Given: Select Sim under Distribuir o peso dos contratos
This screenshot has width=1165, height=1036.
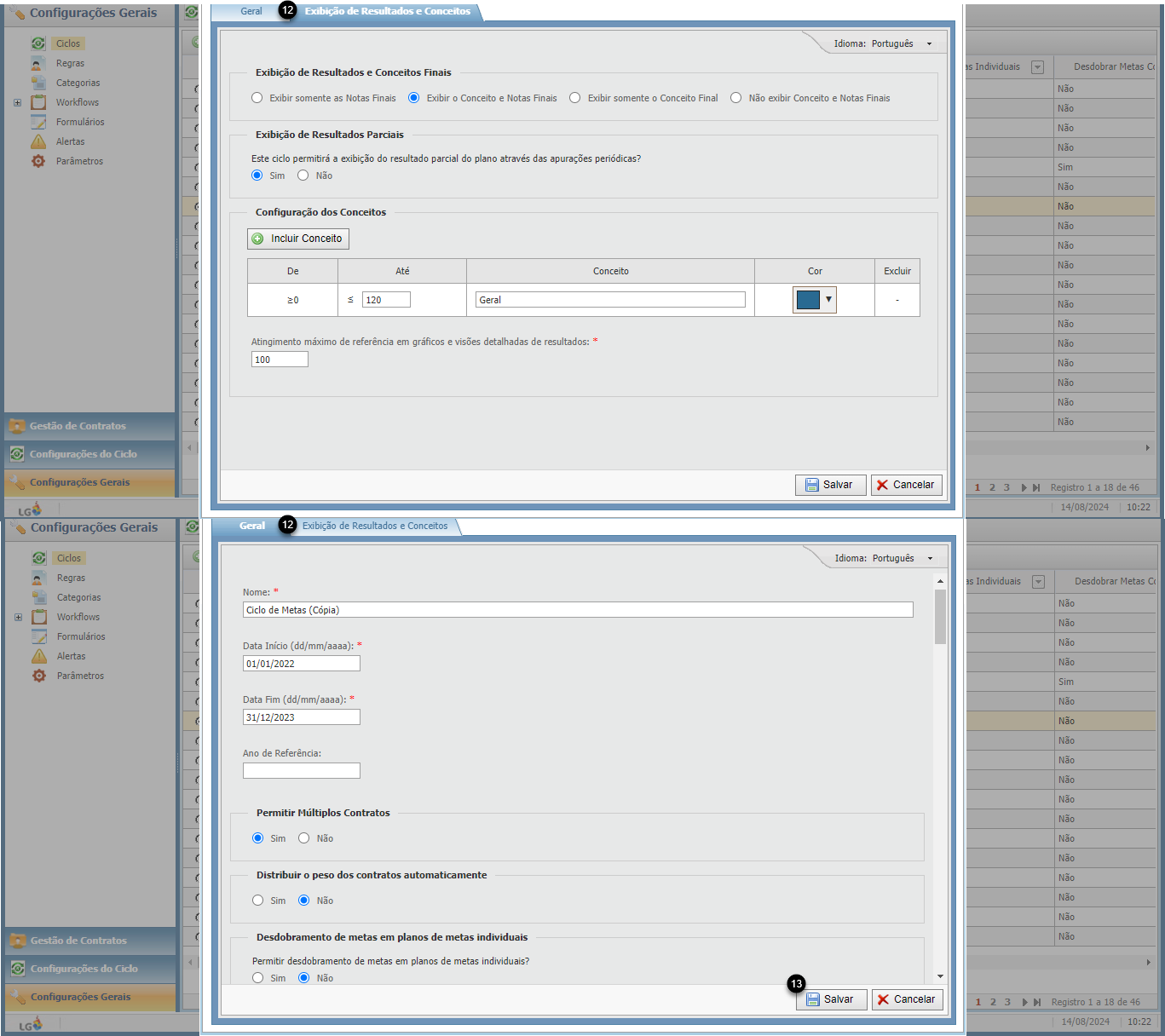Looking at the screenshot, I should [258, 901].
